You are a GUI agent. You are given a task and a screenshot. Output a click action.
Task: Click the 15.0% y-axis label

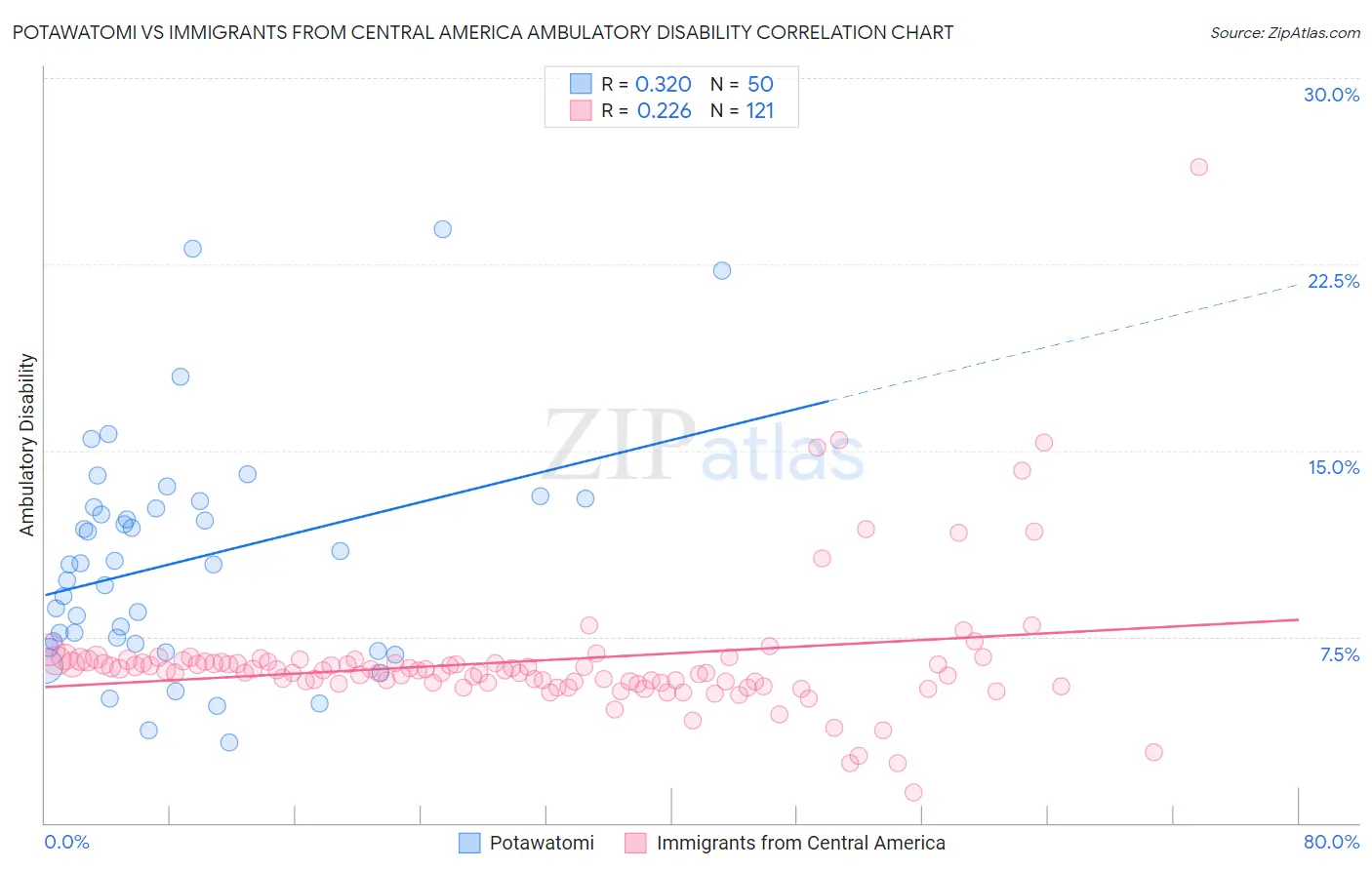(1333, 467)
